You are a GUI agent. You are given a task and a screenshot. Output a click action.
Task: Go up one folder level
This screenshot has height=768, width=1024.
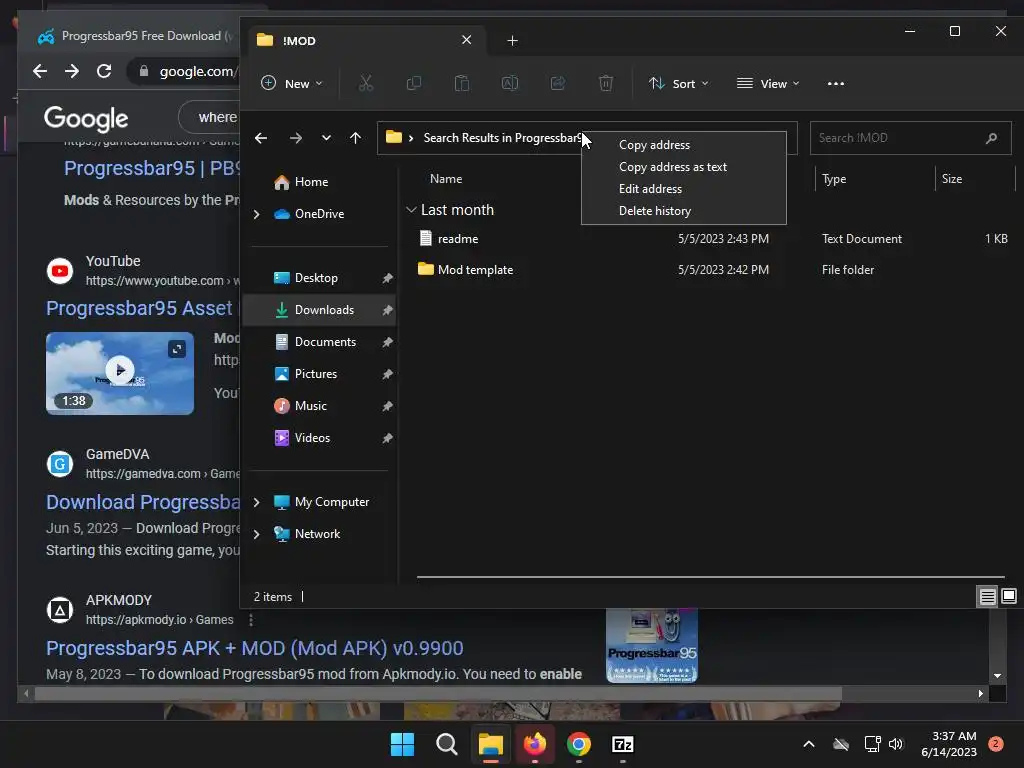click(355, 138)
